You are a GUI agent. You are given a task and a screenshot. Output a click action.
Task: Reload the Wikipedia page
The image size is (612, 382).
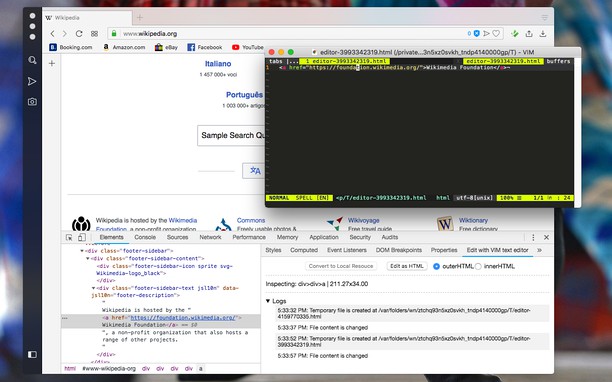pos(79,34)
